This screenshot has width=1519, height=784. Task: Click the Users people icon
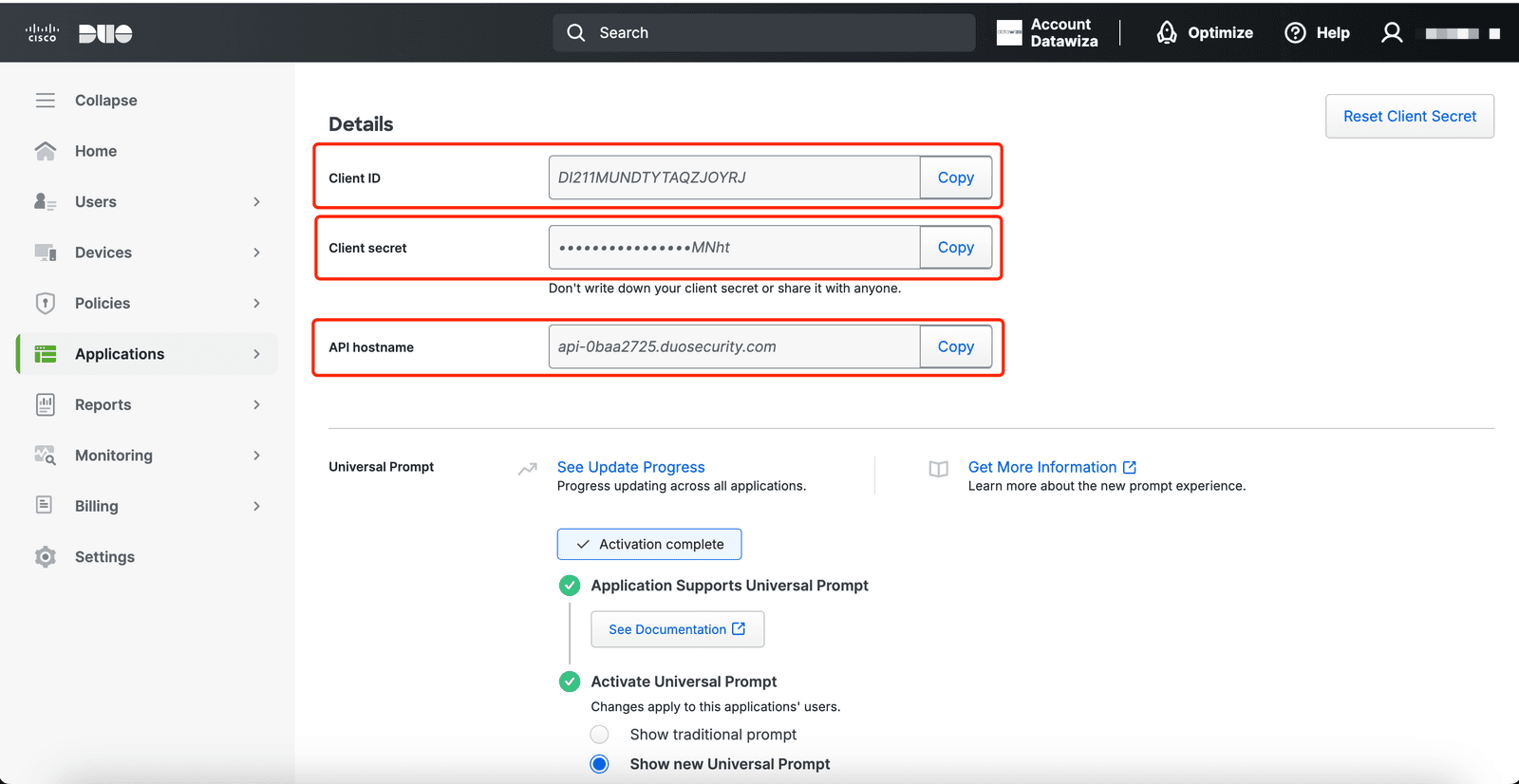point(46,201)
